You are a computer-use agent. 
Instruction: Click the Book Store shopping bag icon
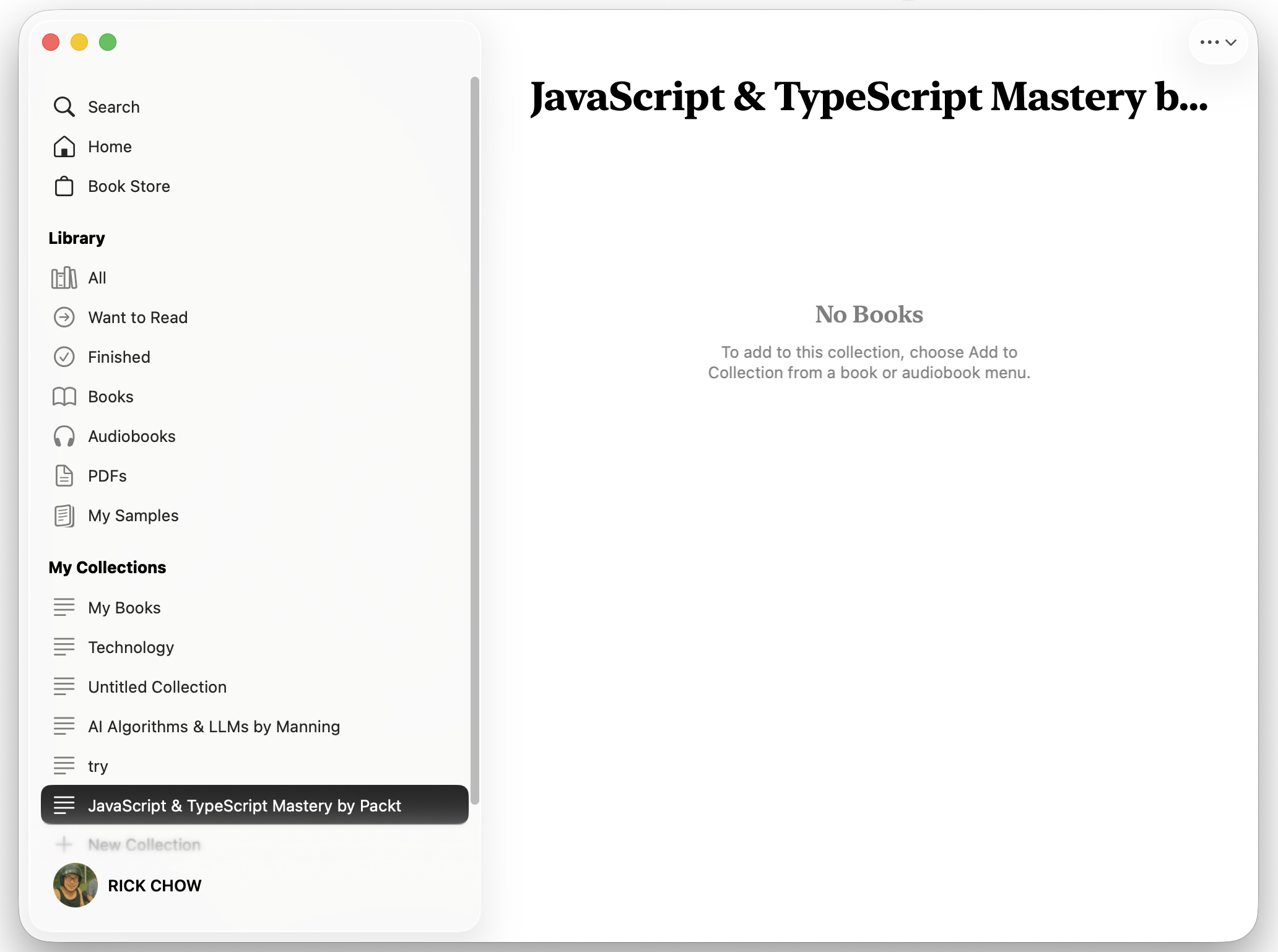[64, 186]
